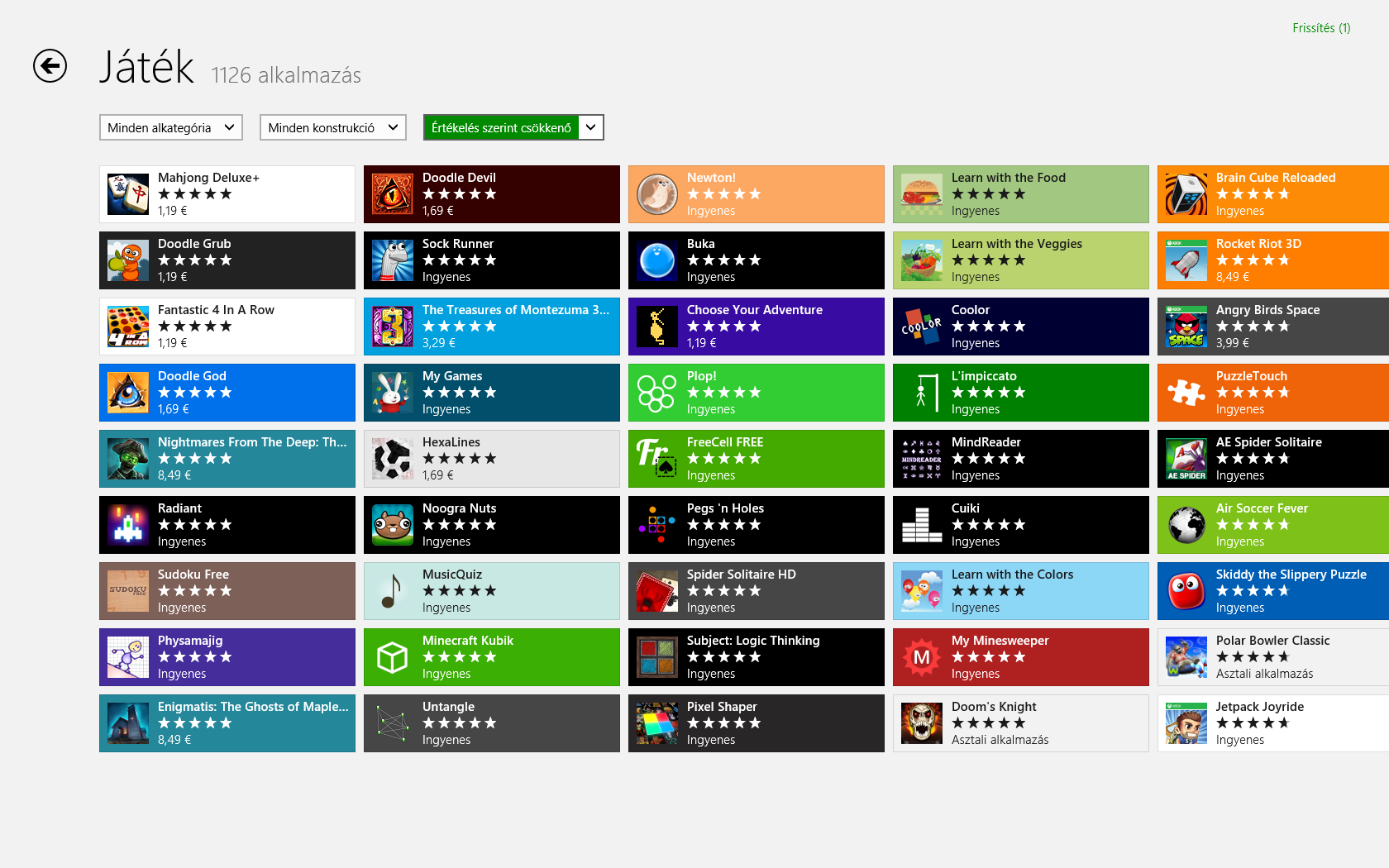This screenshot has height=868, width=1389.
Task: Open the Learn with the Food icon
Action: click(x=922, y=194)
